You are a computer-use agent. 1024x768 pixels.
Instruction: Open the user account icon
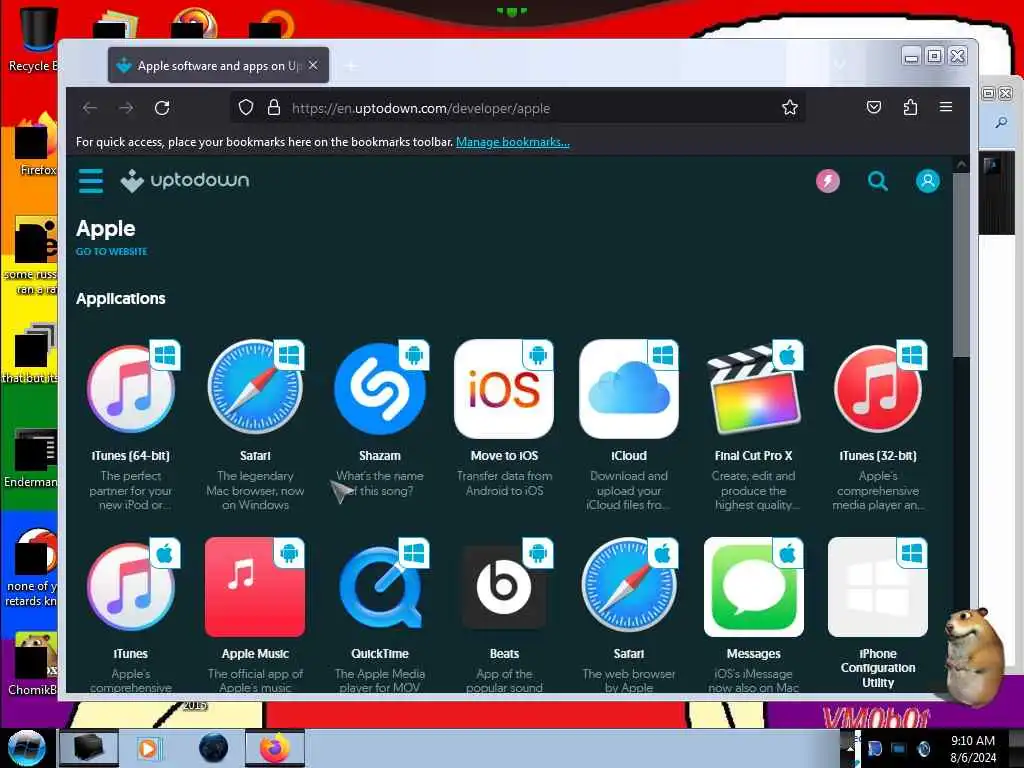[927, 181]
